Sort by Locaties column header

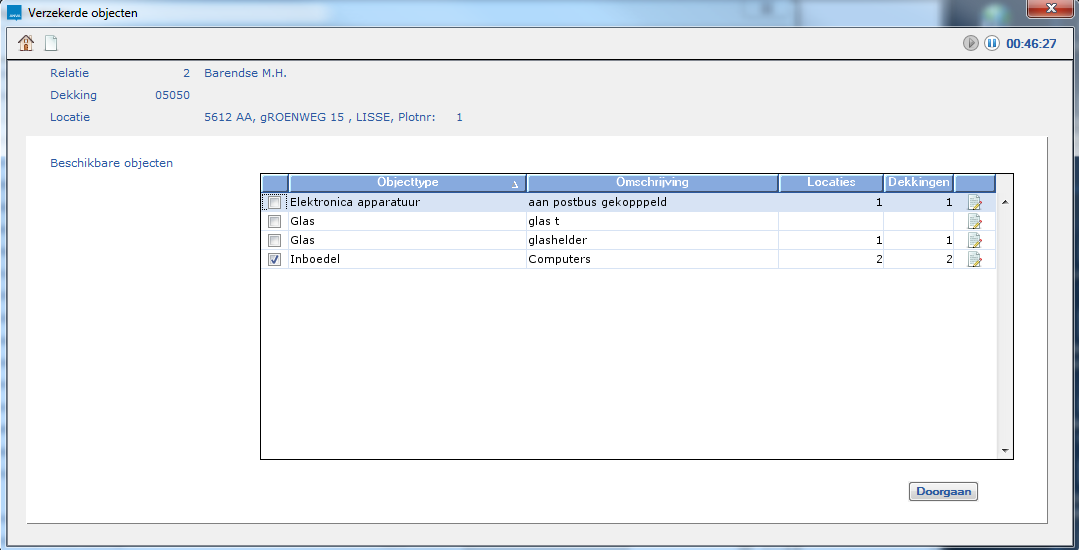(x=831, y=183)
